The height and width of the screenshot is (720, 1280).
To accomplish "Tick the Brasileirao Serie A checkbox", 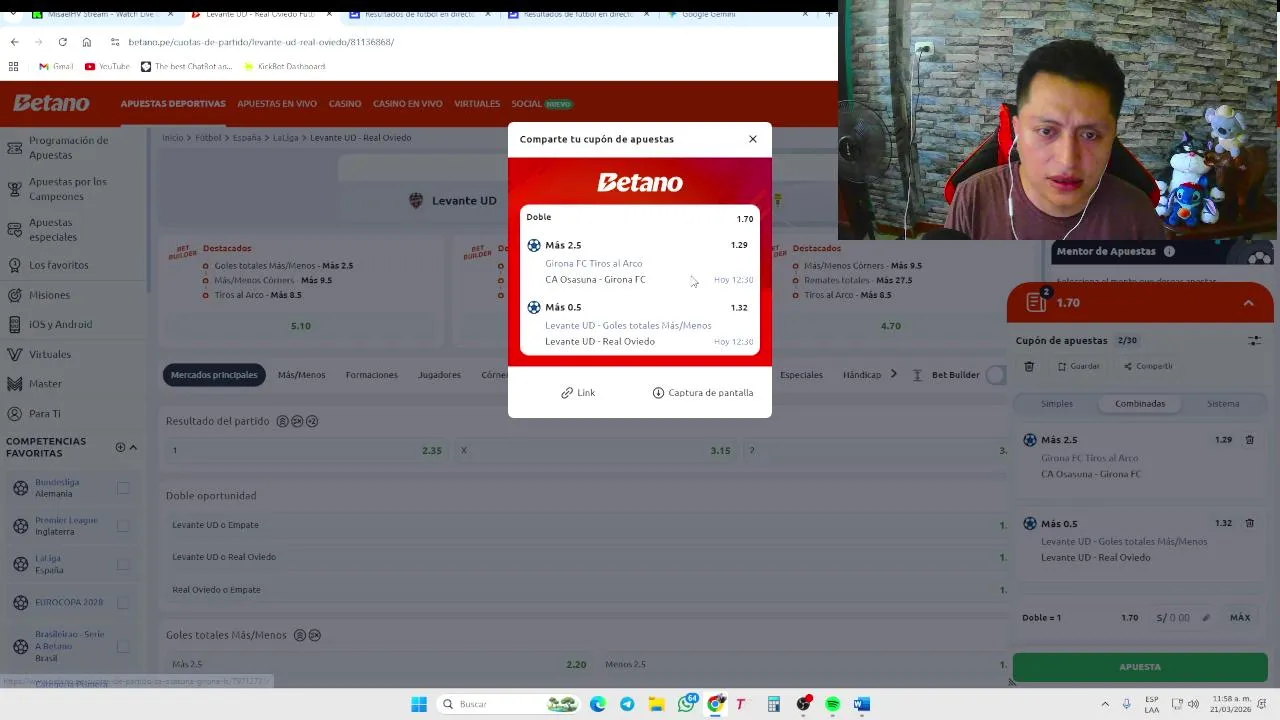I will click(x=123, y=646).
